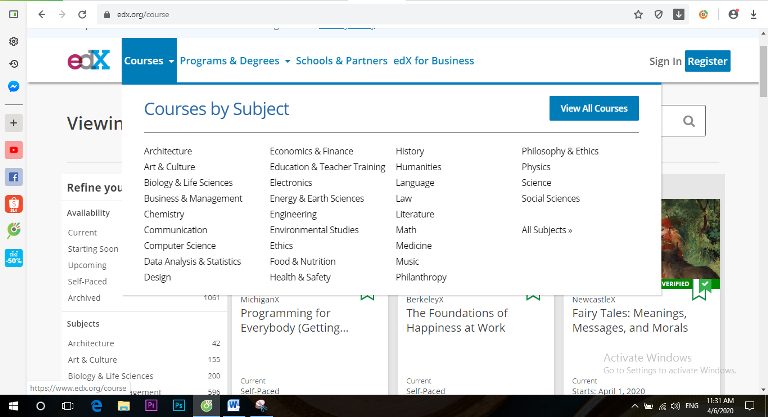768x417 pixels.
Task: Filter by Upcoming availability
Action: [87, 265]
